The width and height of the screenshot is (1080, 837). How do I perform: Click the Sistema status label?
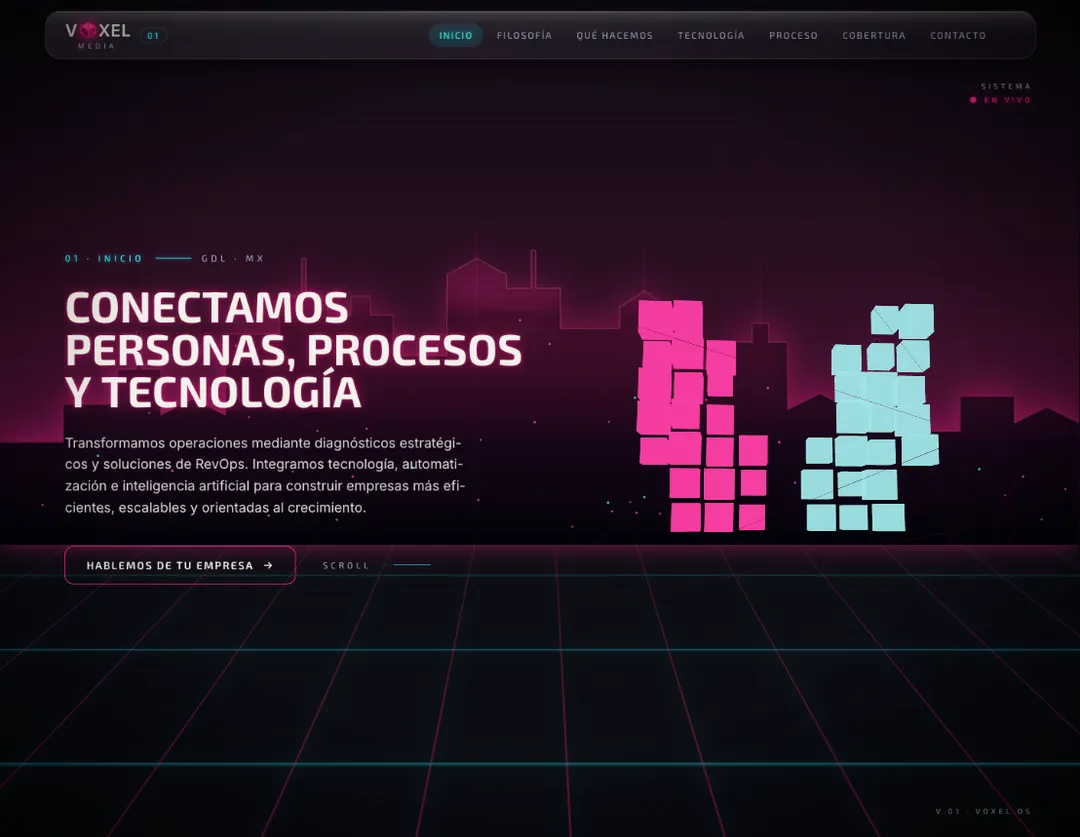(x=1006, y=86)
